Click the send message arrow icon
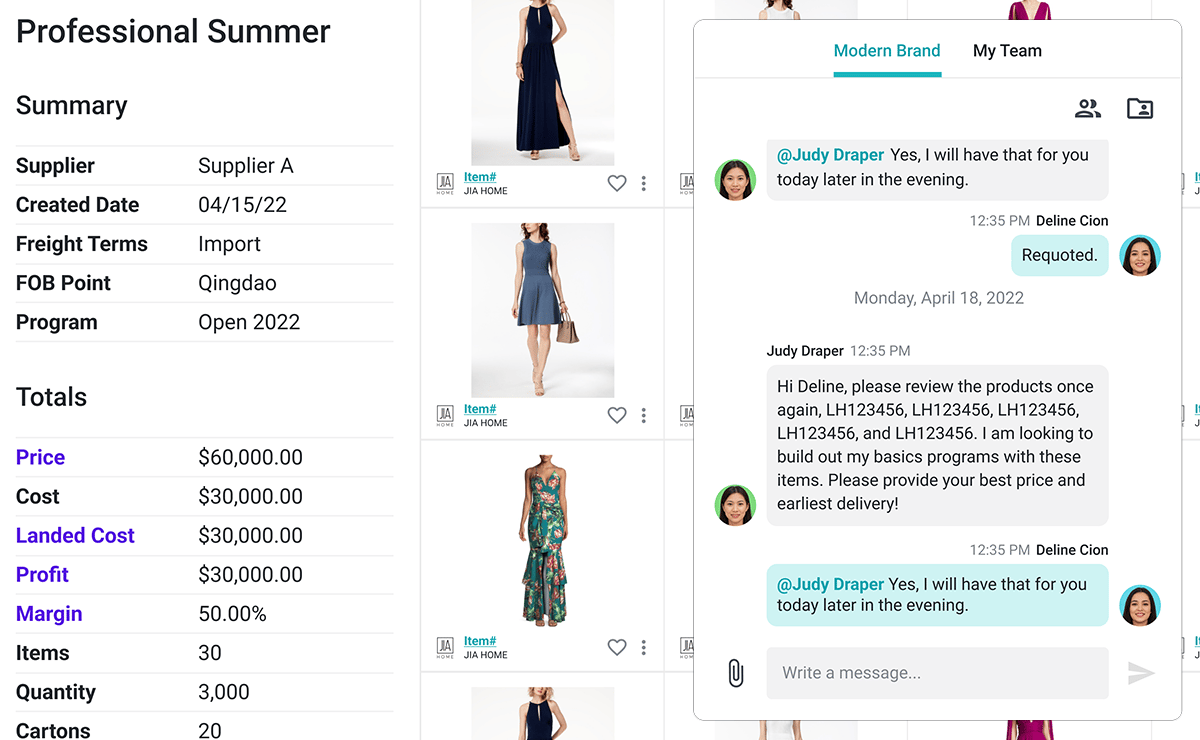This screenshot has width=1200, height=740. [x=1141, y=673]
